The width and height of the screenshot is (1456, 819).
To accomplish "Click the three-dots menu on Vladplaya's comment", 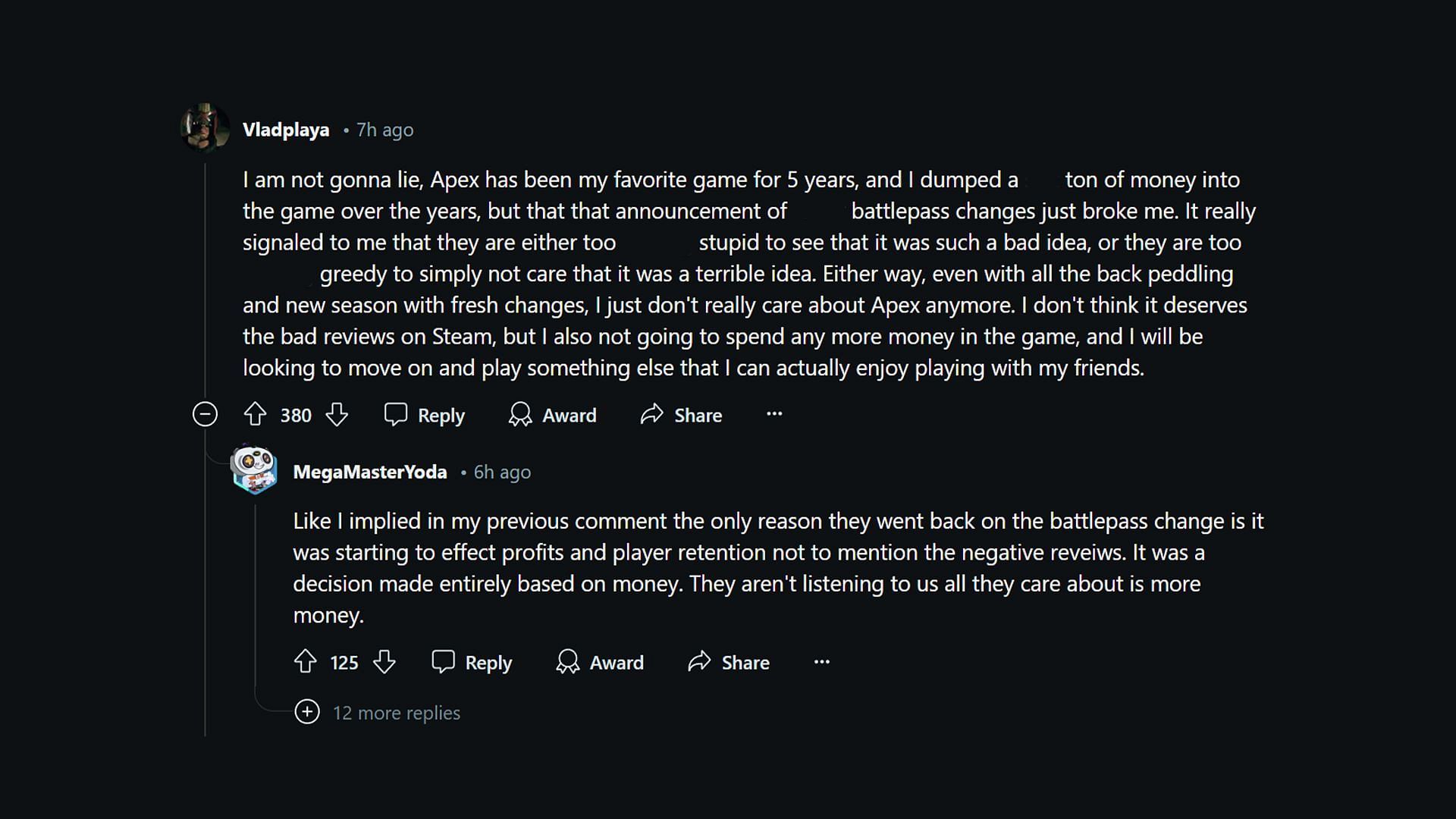I will [774, 414].
